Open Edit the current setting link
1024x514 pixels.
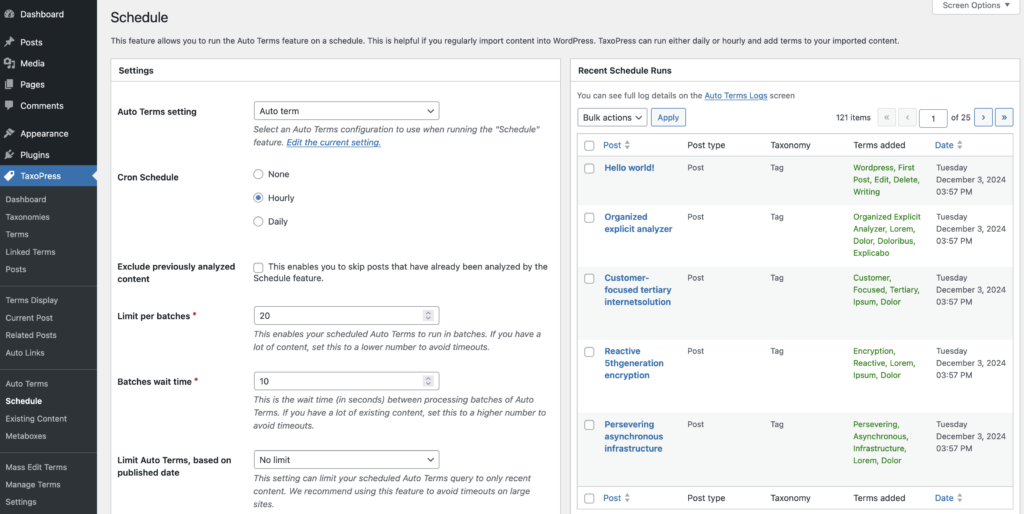tap(334, 142)
